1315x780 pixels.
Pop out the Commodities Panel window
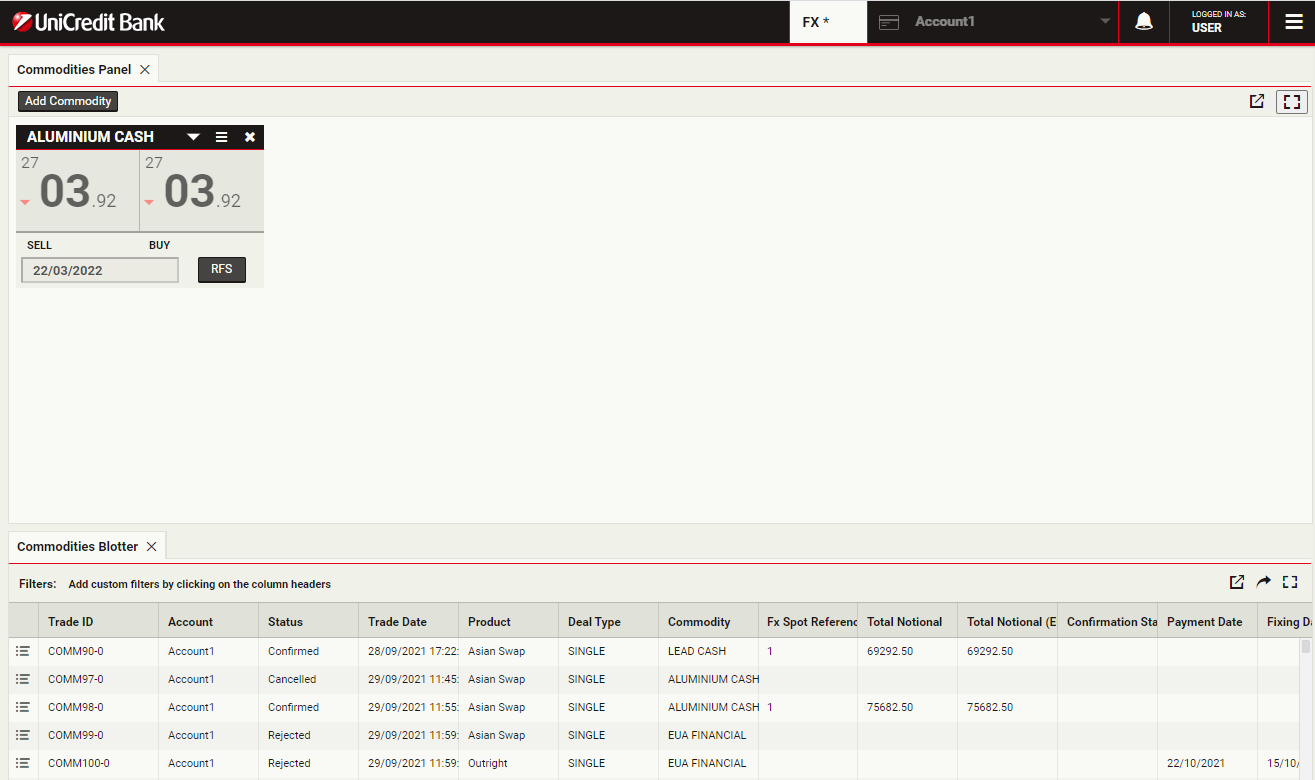click(x=1257, y=101)
